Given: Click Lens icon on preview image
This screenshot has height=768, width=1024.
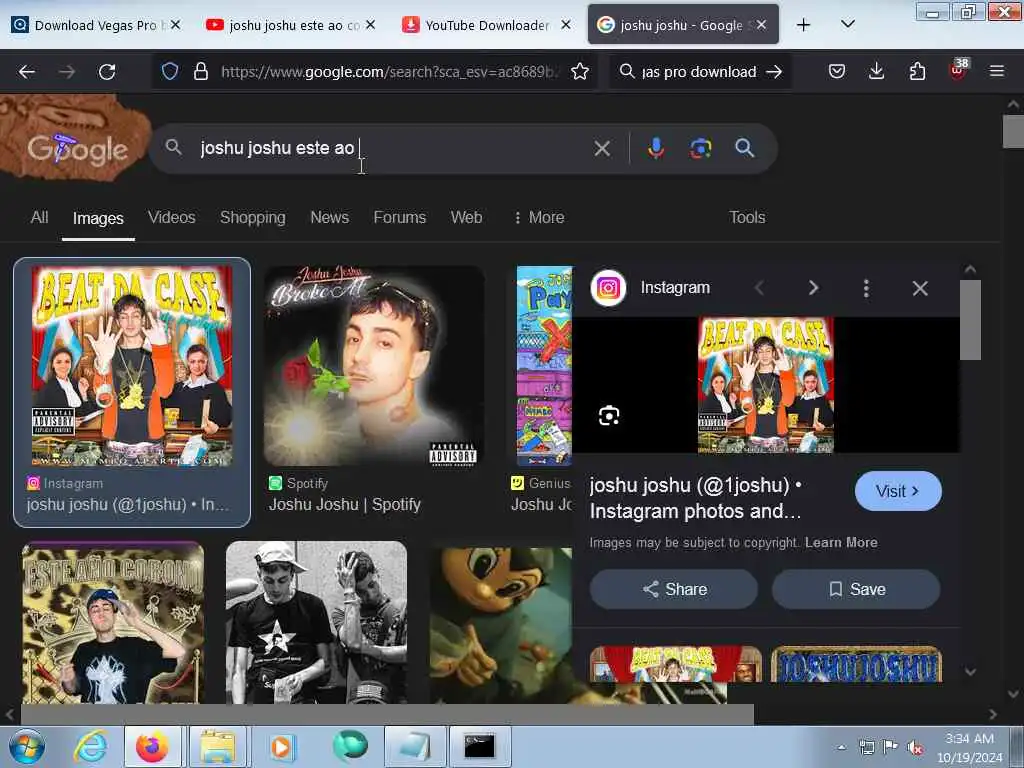Looking at the screenshot, I should (609, 416).
